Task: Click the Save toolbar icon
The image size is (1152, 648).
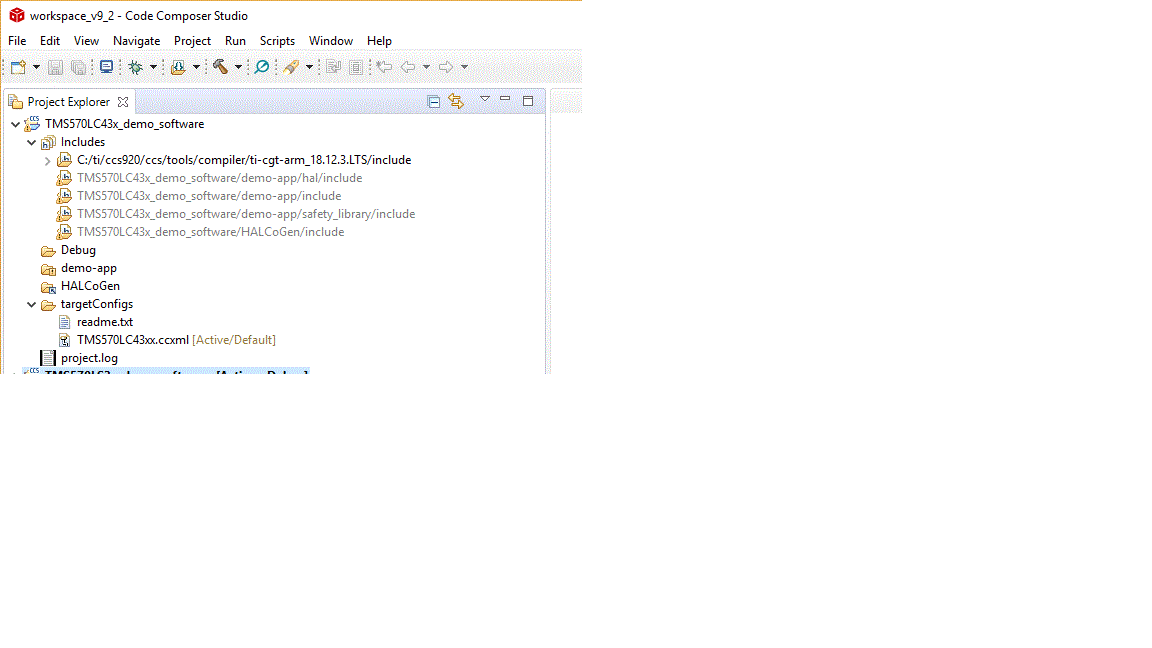Action: (x=55, y=68)
